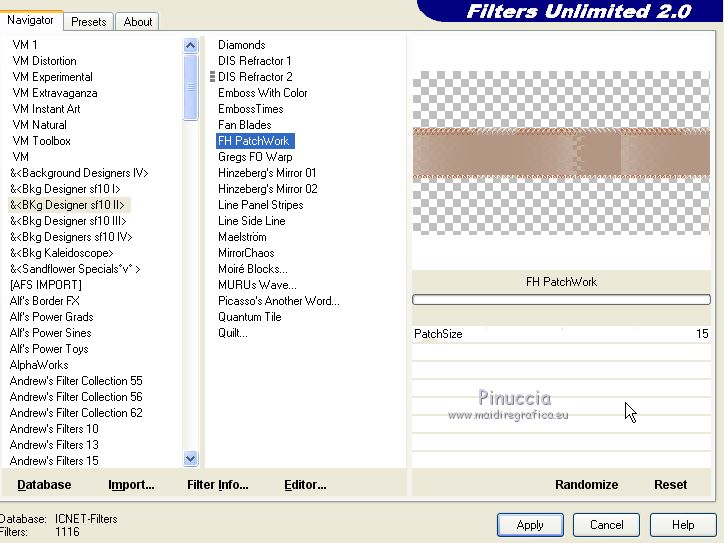Viewport: 724px width, 543px height.
Task: Choose Gregs FO Warp filter
Action: pyautogui.click(x=255, y=157)
